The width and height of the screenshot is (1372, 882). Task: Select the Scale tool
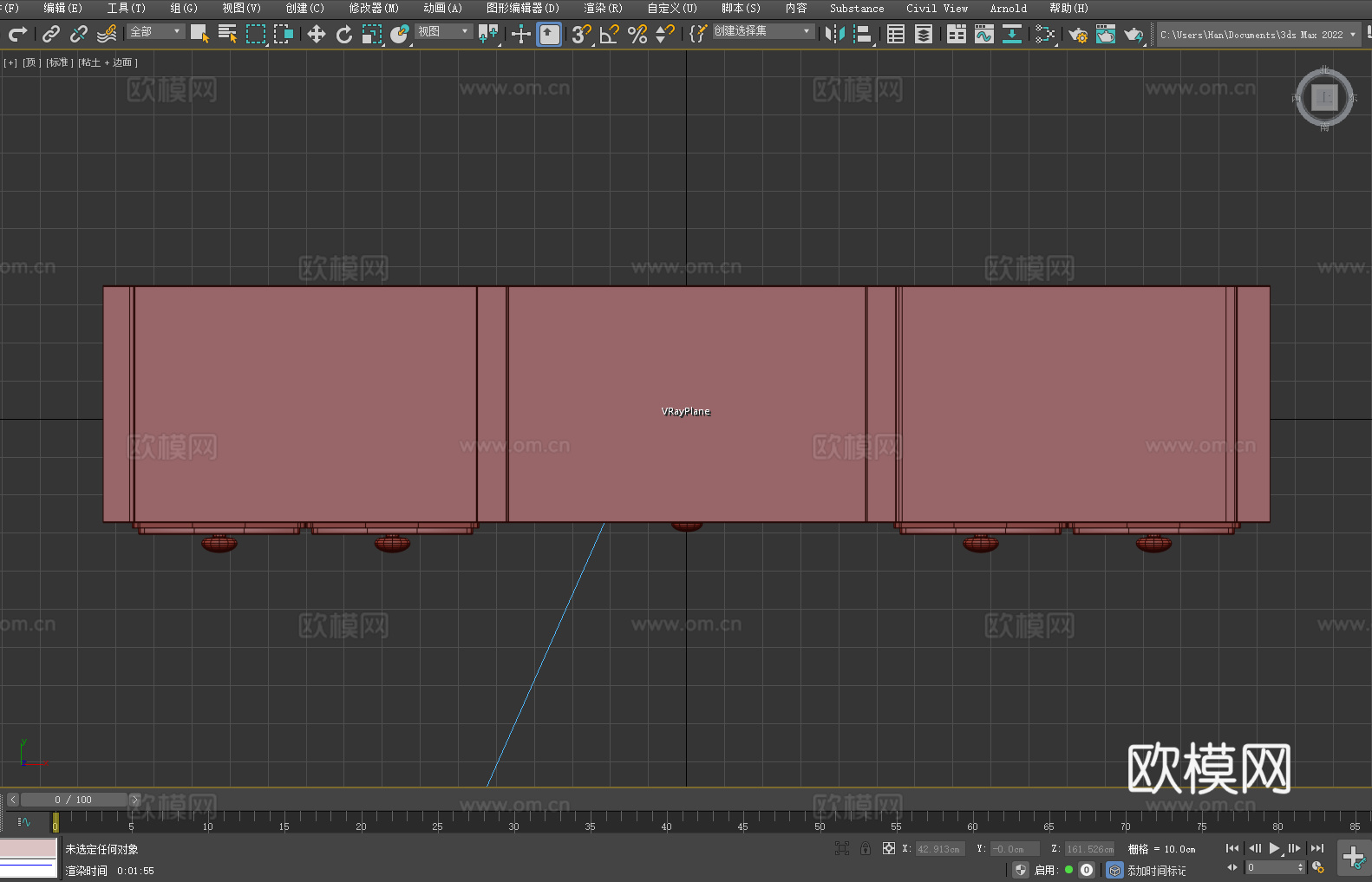tap(372, 34)
